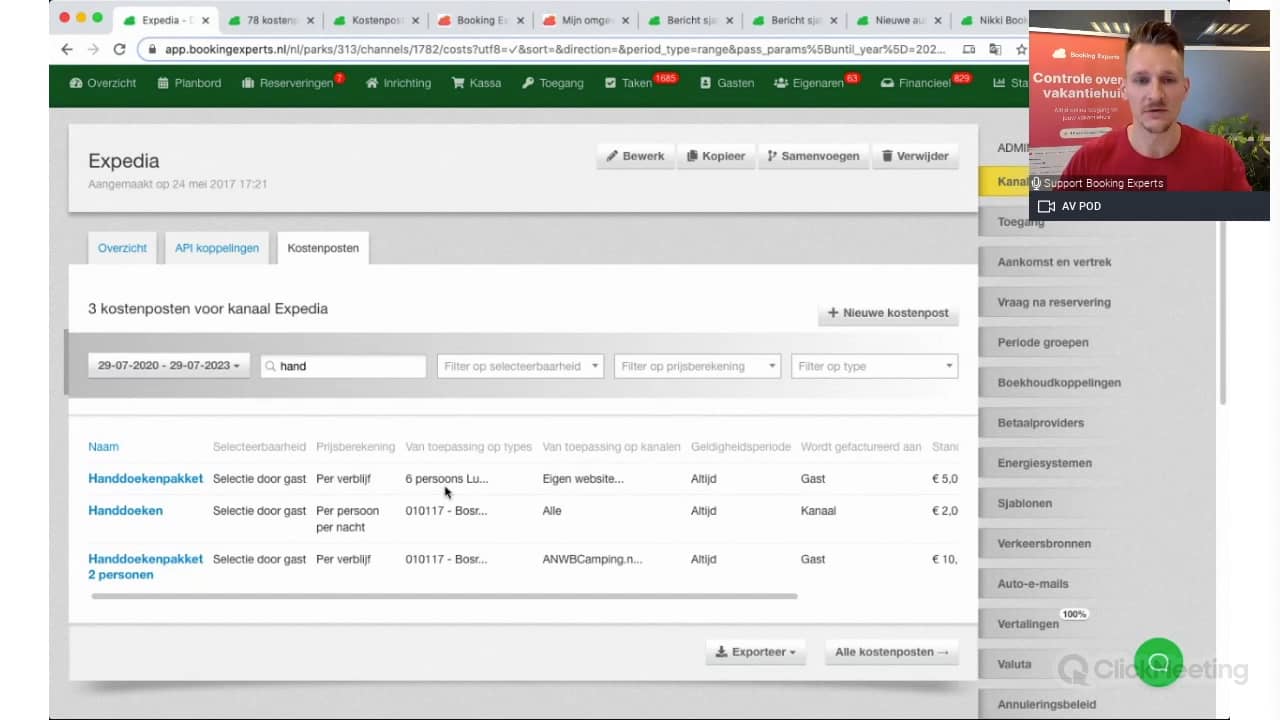
Task: Click the browser forward arrow
Action: [x=93, y=49]
